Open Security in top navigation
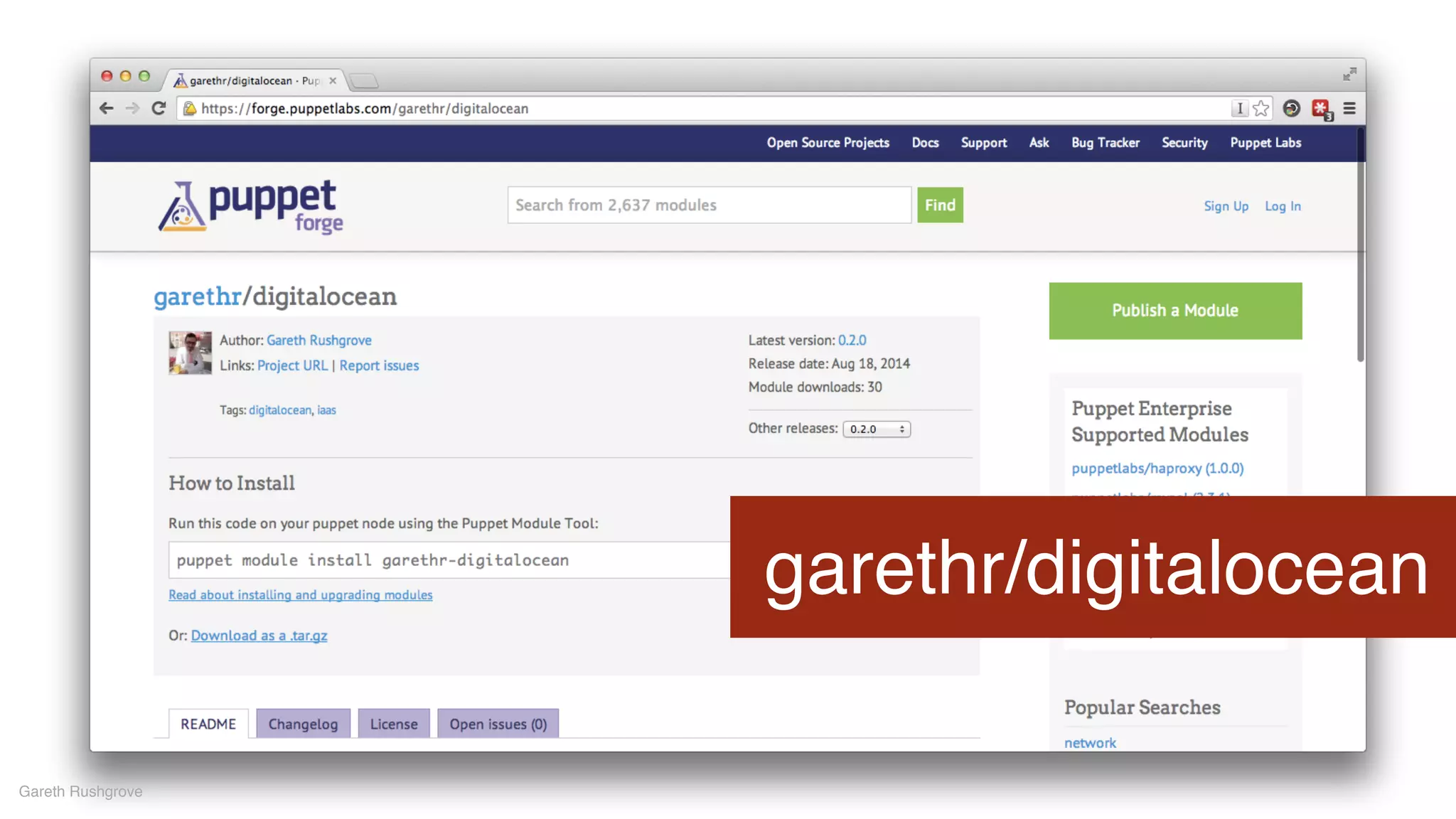The width and height of the screenshot is (1456, 819). coord(1184,143)
